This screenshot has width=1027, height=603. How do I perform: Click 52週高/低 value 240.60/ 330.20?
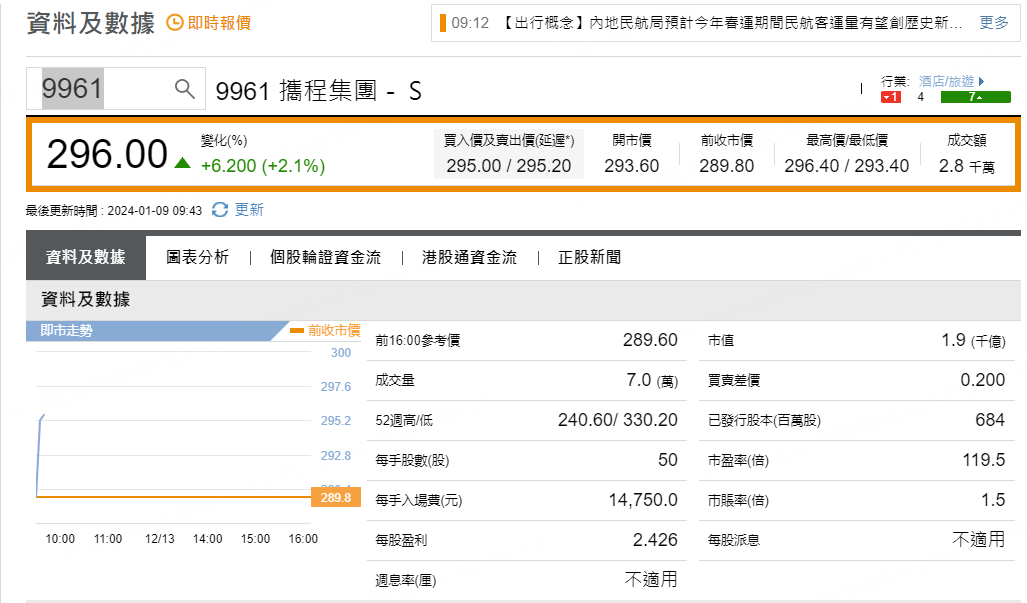pos(618,420)
